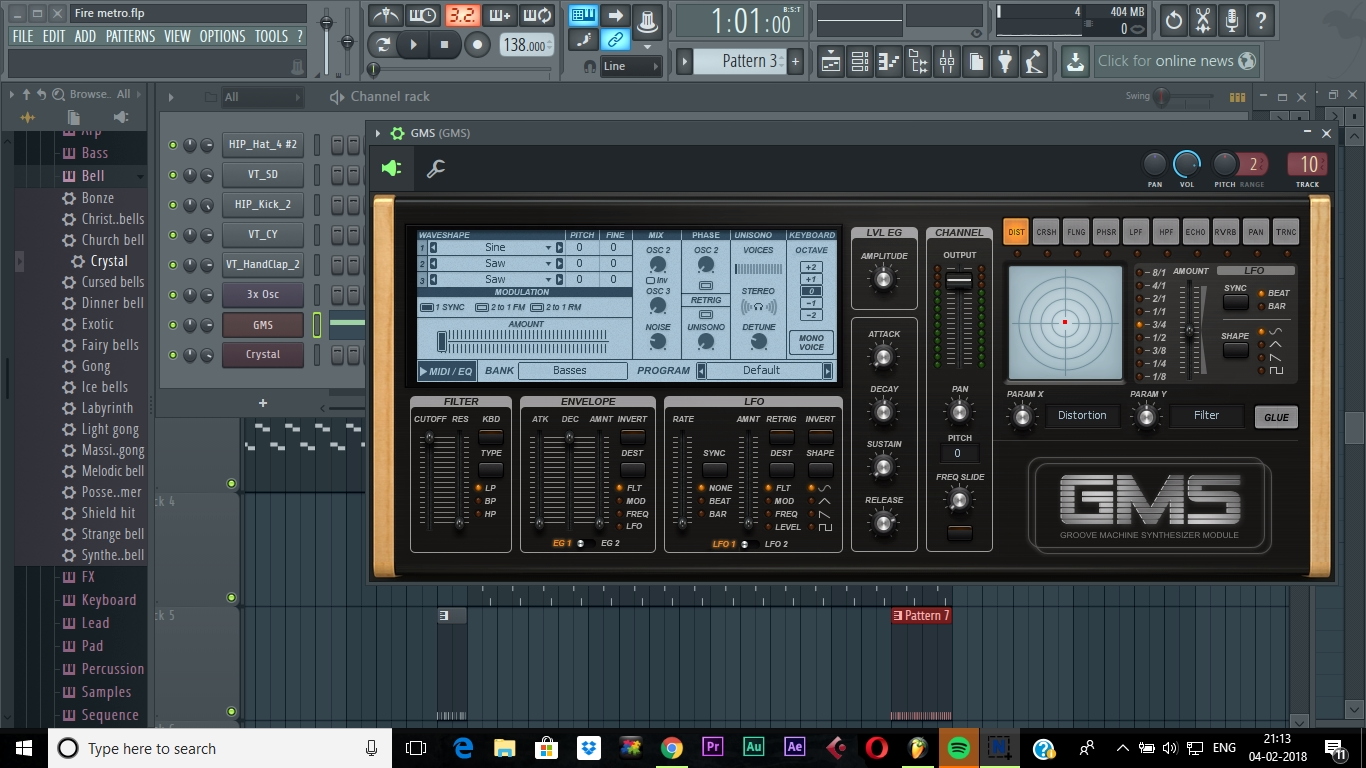Open the Line snap dropdown

tap(632, 66)
